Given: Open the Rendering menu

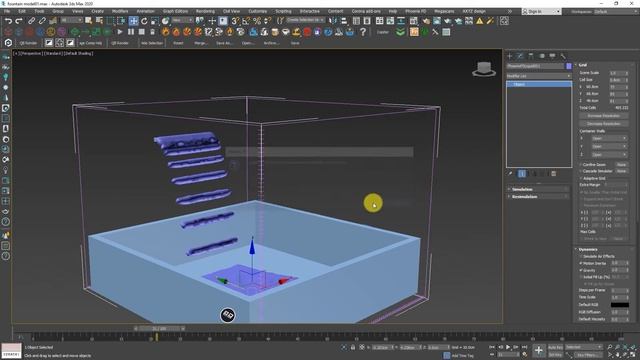Looking at the screenshot, I should click(205, 11).
